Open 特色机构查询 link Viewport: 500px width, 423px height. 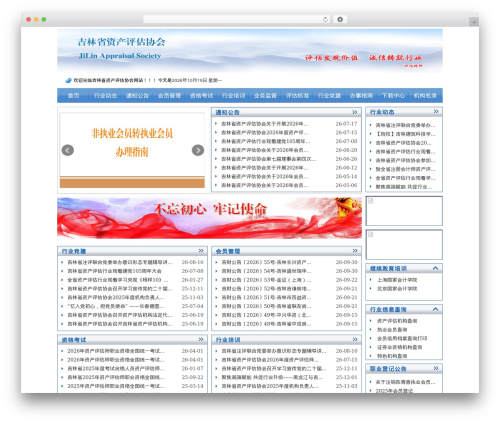tap(392, 356)
